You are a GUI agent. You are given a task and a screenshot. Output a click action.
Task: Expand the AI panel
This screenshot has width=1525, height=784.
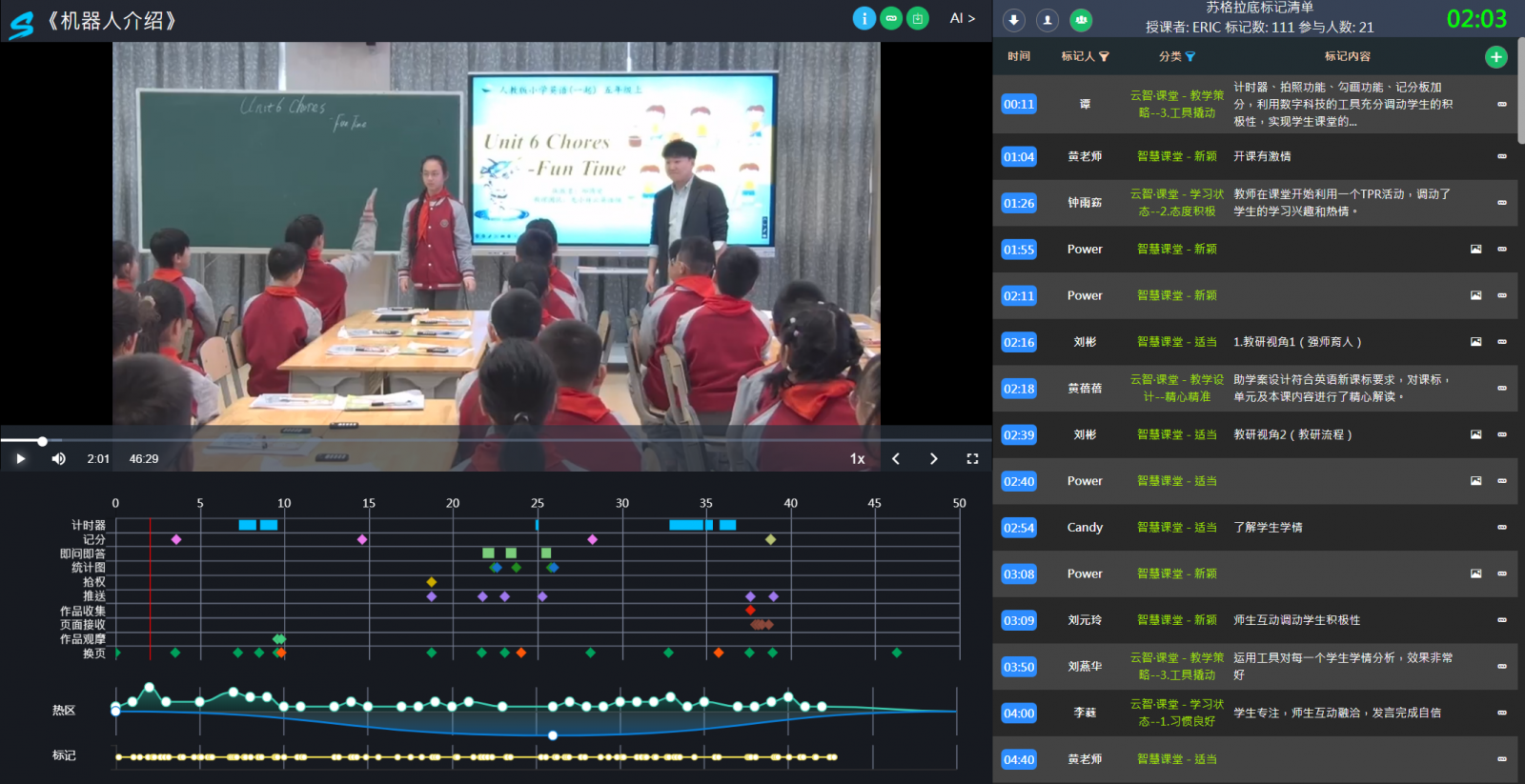(x=962, y=18)
